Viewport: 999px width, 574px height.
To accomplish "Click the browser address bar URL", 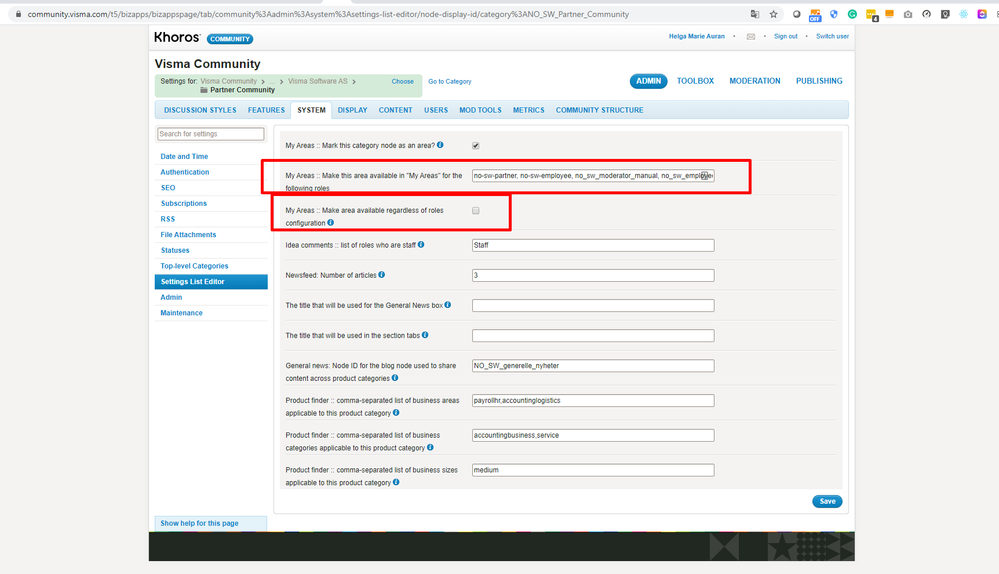I will tap(328, 14).
